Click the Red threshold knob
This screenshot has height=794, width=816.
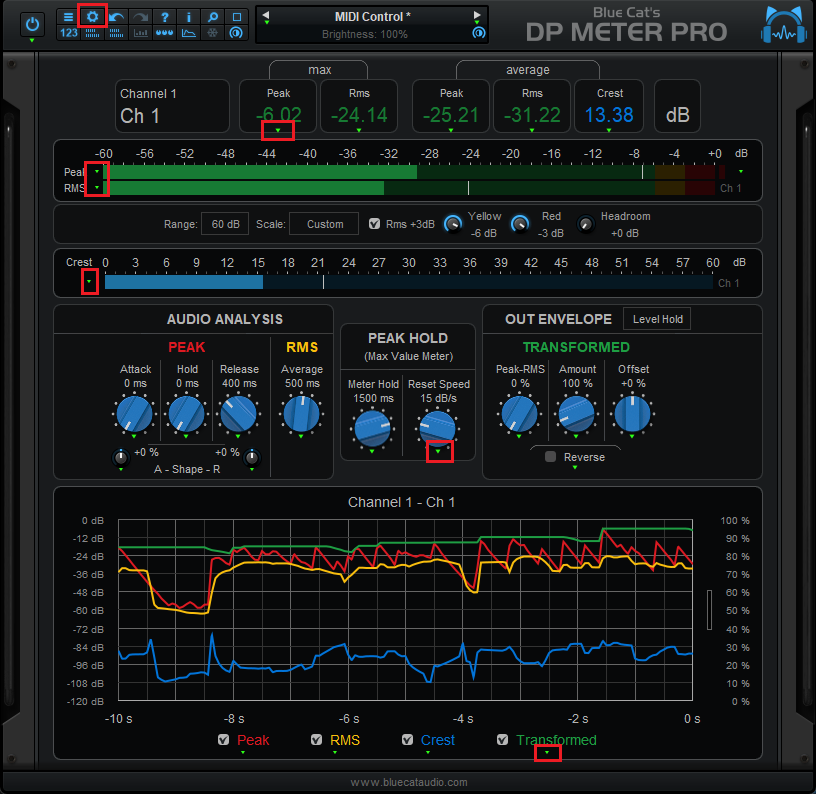pos(520,224)
